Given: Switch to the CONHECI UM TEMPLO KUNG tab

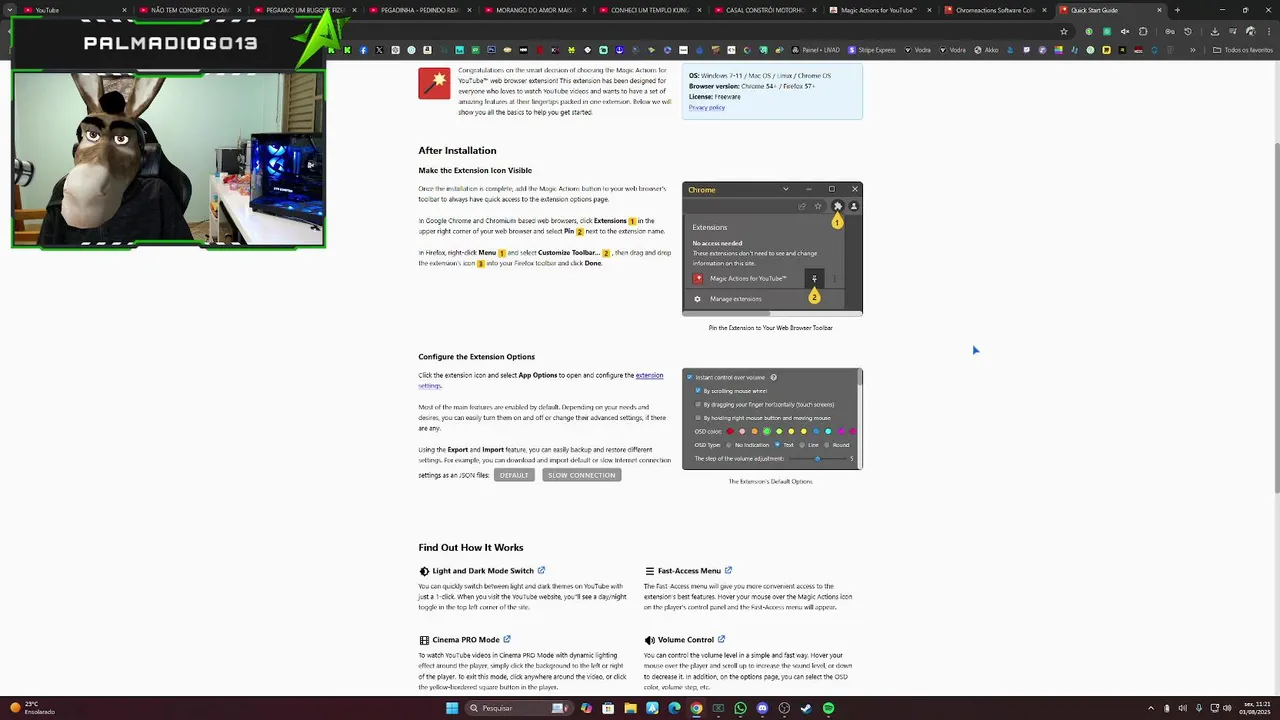Looking at the screenshot, I should pos(650,10).
